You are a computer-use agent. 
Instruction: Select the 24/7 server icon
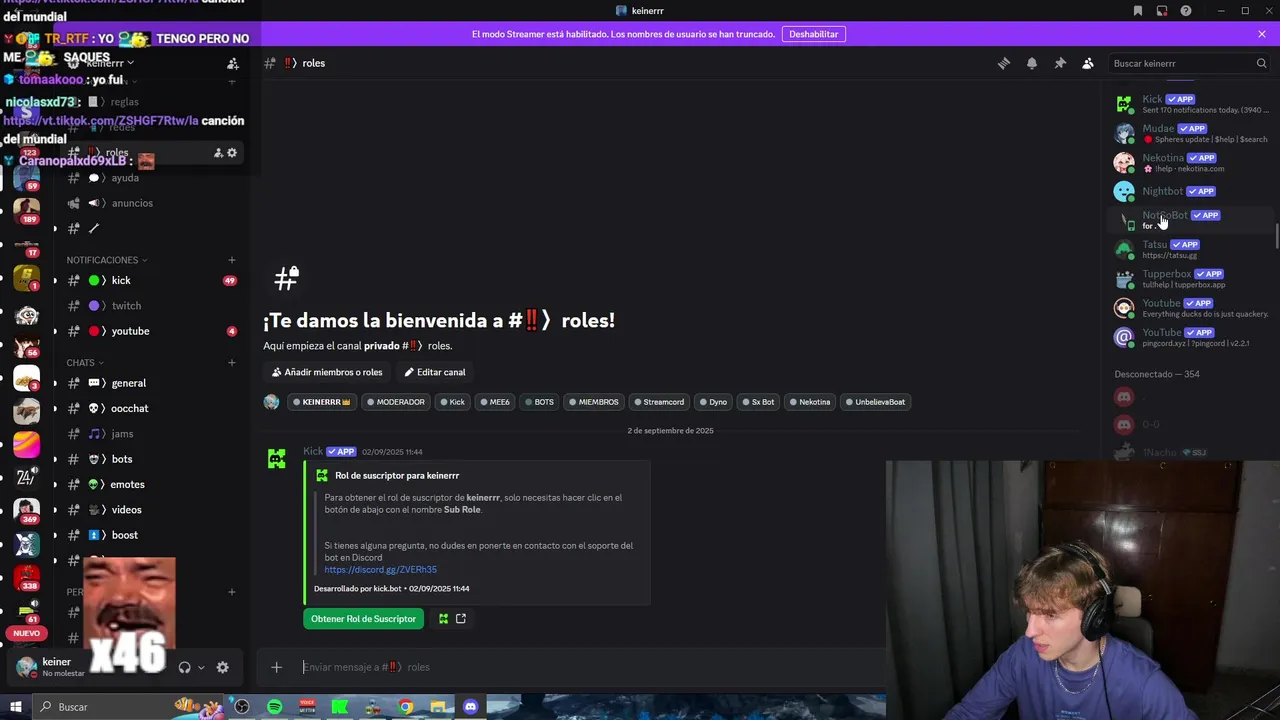tap(27, 477)
